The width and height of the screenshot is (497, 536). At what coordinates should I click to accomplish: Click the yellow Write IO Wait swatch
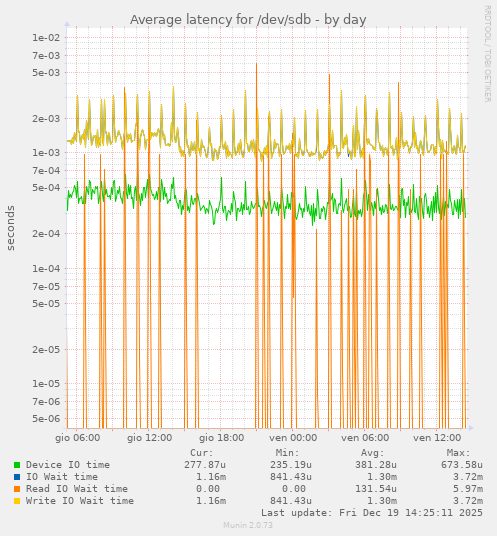17,501
